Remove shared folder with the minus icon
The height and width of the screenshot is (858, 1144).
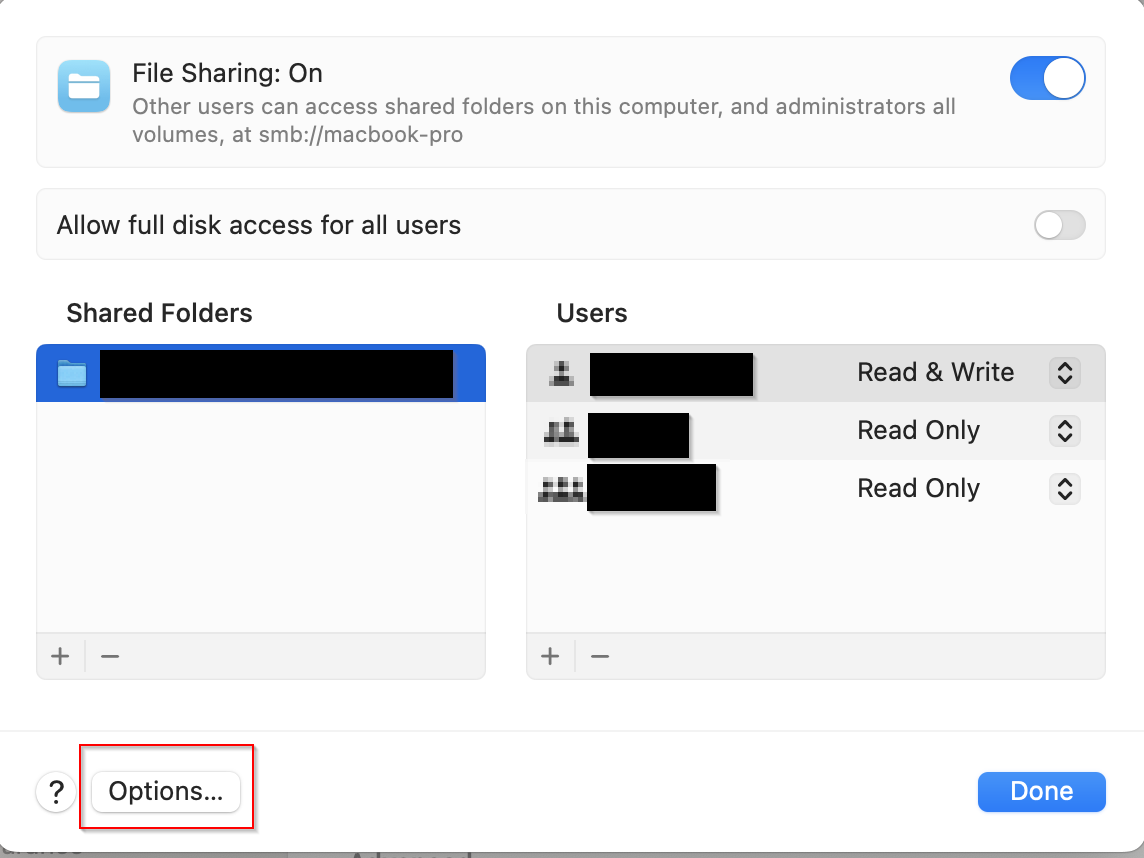tap(110, 656)
